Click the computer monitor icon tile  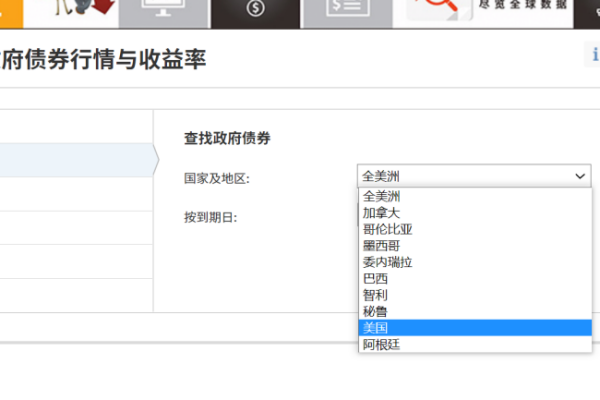tap(164, 12)
